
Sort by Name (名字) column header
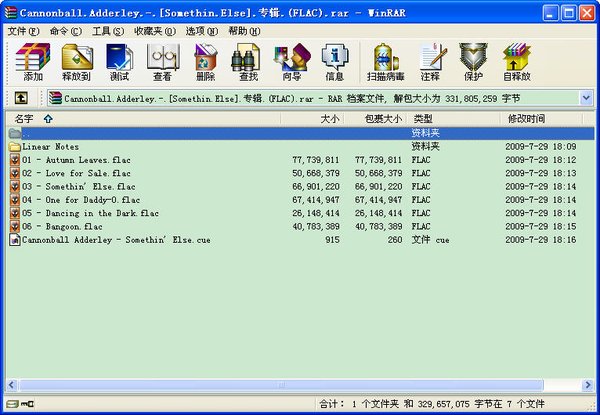[143, 119]
